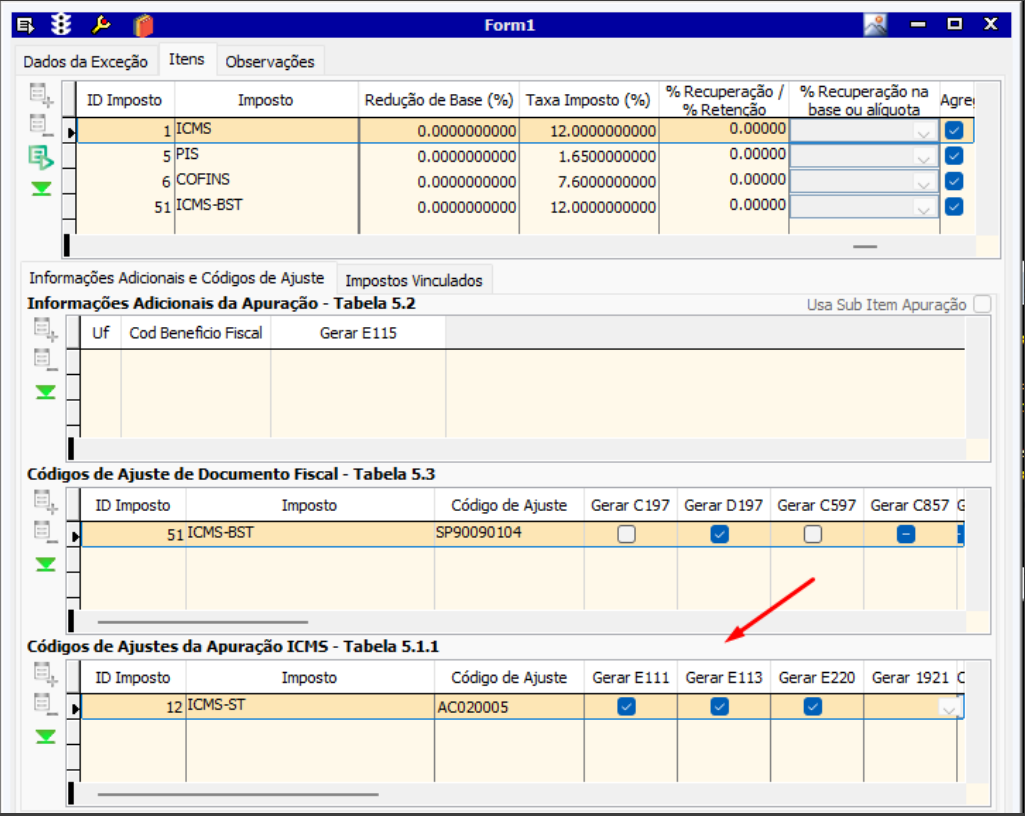Image resolution: width=1025 pixels, height=816 pixels.
Task: Open Gerar 1921 dropdown for ICMS-ST
Action: pos(949,708)
